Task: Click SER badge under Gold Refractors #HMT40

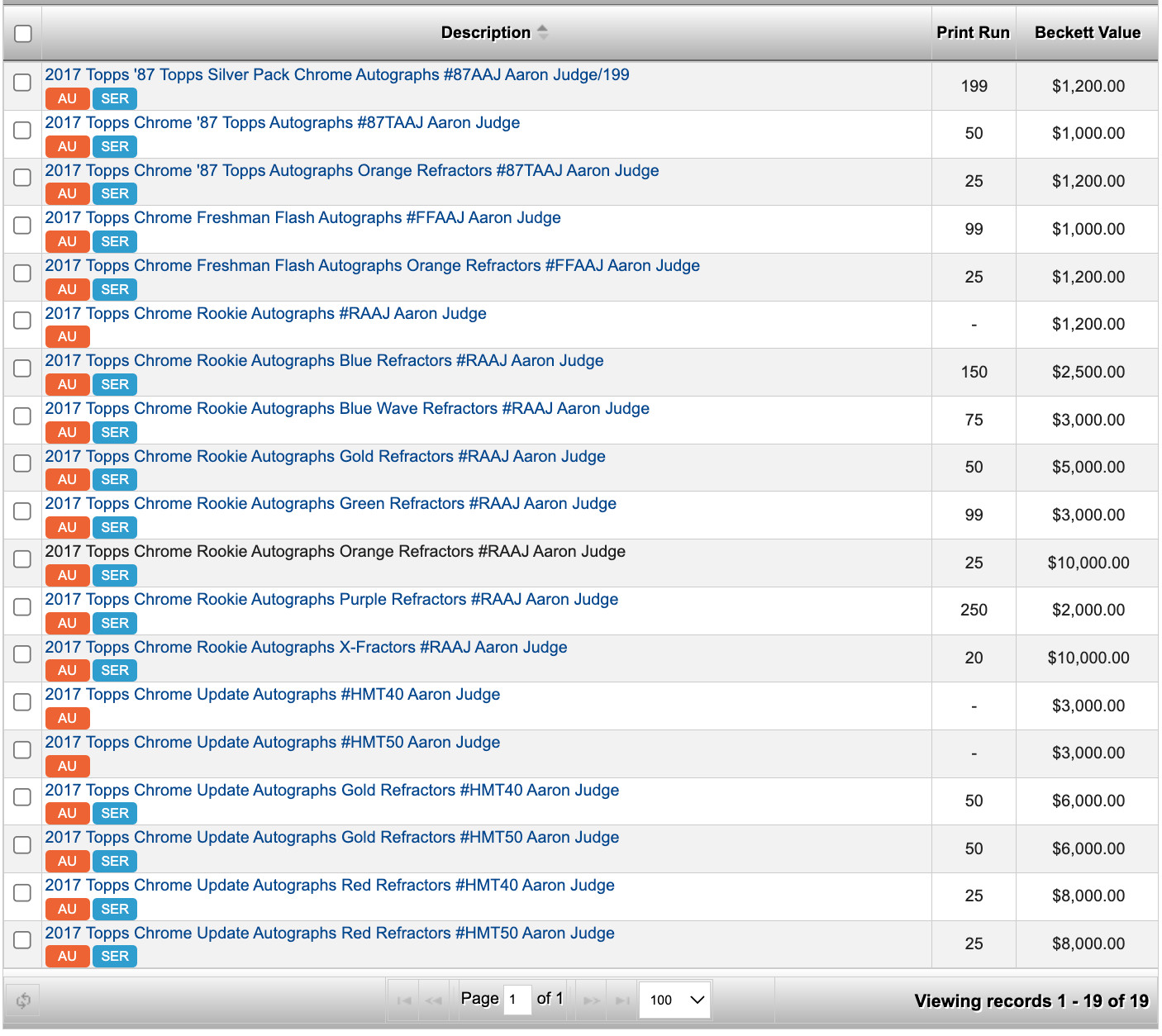Action: click(x=115, y=814)
